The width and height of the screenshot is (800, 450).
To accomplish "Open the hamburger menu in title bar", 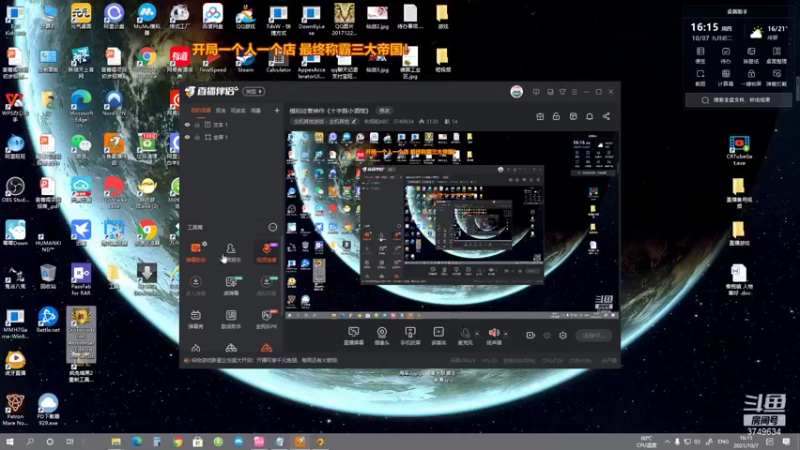I will click(574, 92).
